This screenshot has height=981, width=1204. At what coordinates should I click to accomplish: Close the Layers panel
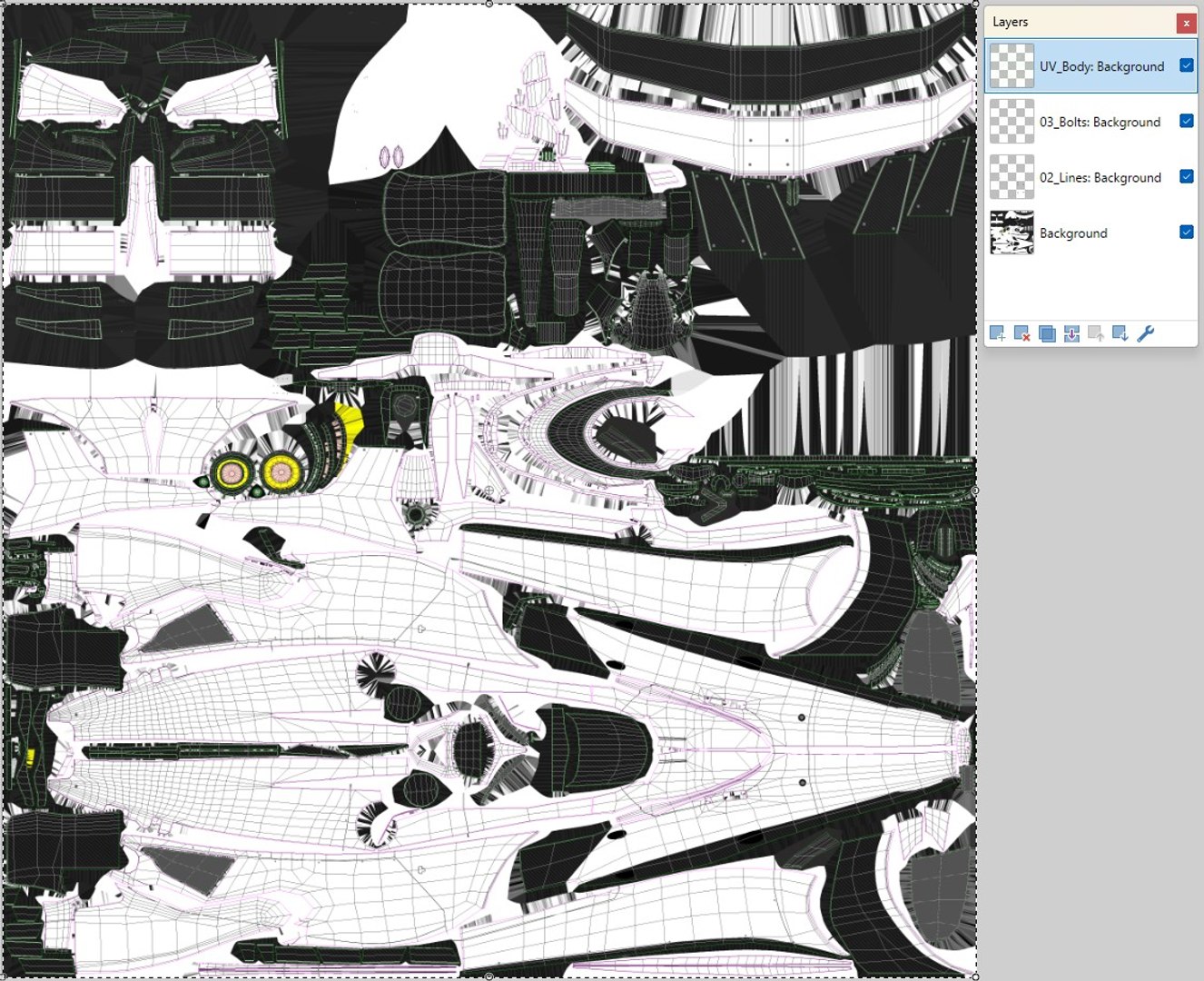tap(1186, 23)
